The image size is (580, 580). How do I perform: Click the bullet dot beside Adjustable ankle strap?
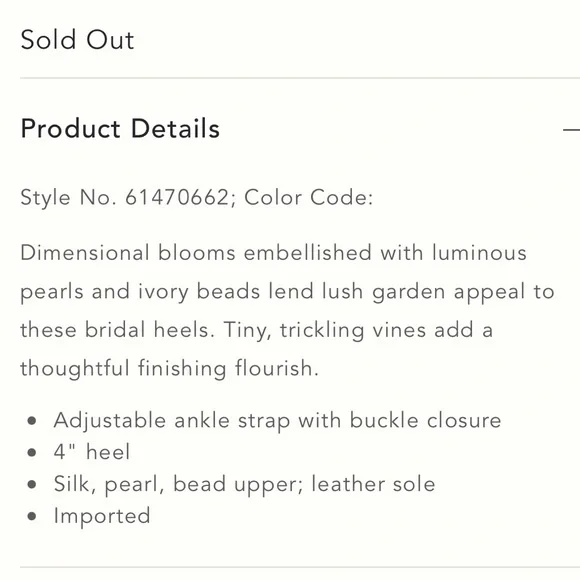[x=32, y=421]
